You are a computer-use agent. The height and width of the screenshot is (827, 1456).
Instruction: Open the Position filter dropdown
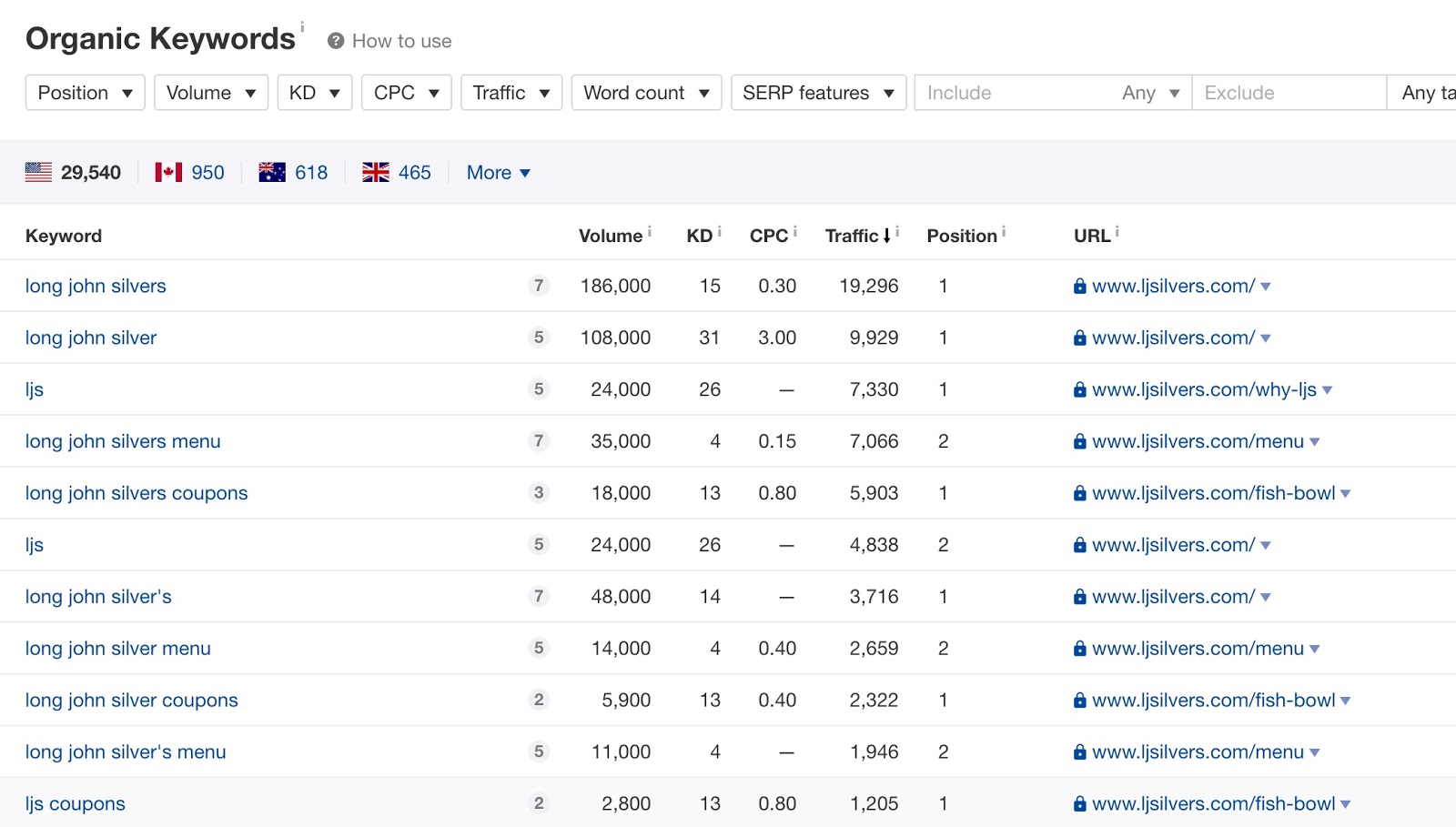86,93
